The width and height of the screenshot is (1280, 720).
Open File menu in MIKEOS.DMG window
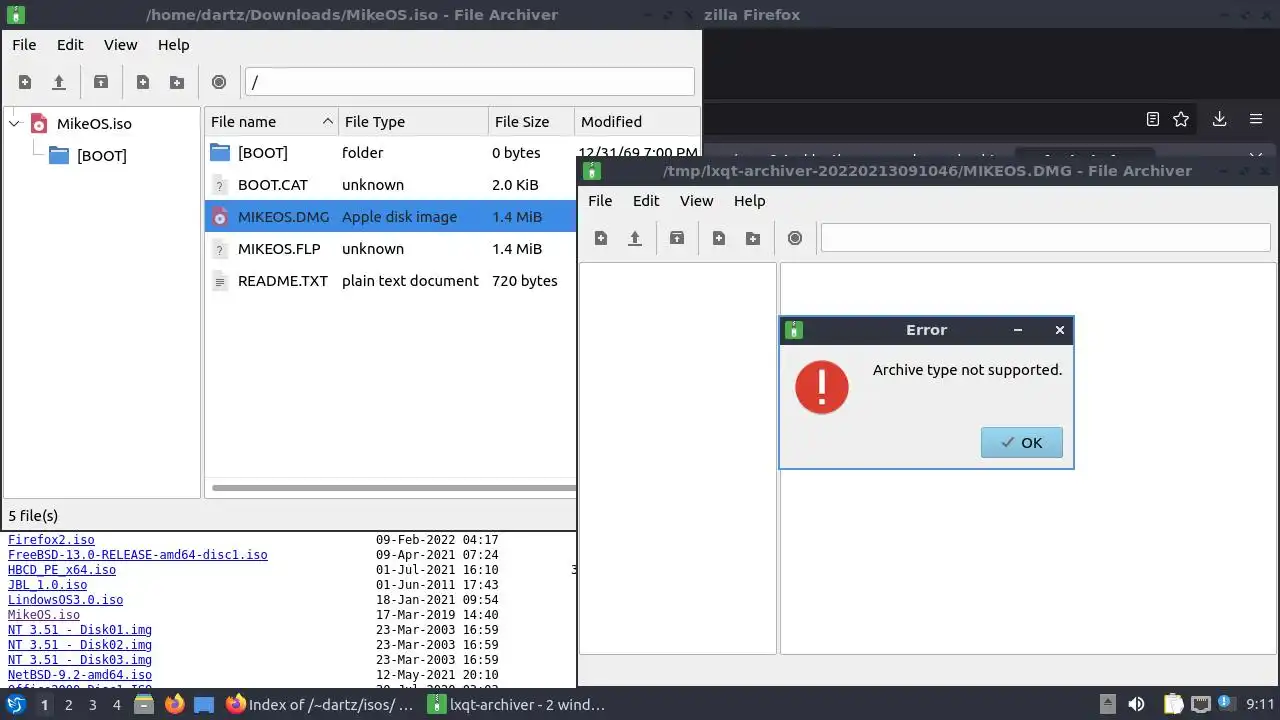click(600, 201)
